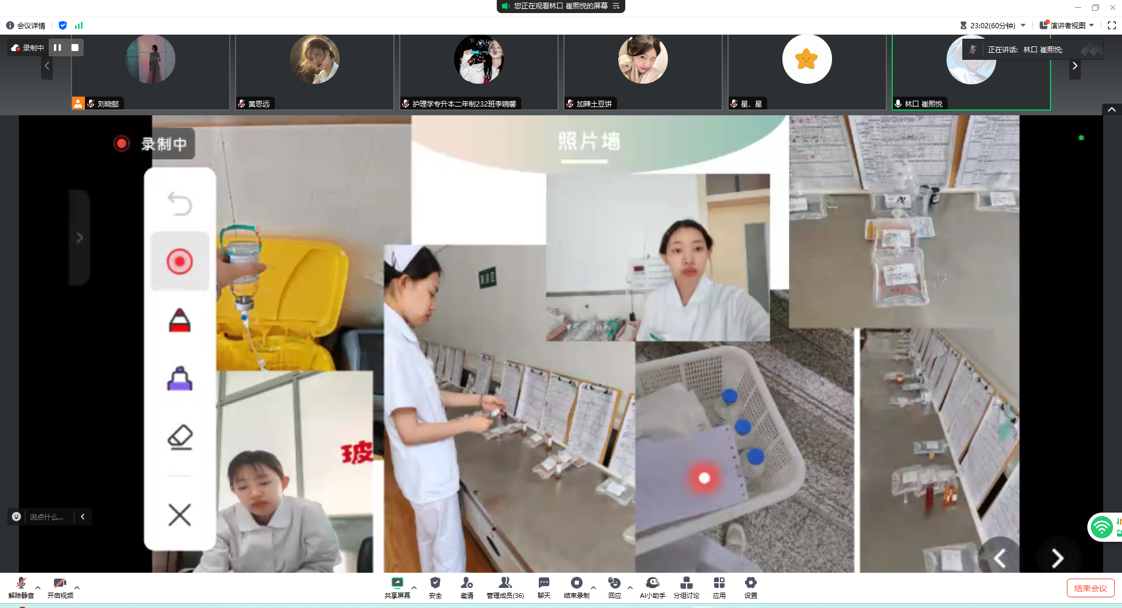
Task: Pick the red highlighter pen color
Action: coord(180,321)
